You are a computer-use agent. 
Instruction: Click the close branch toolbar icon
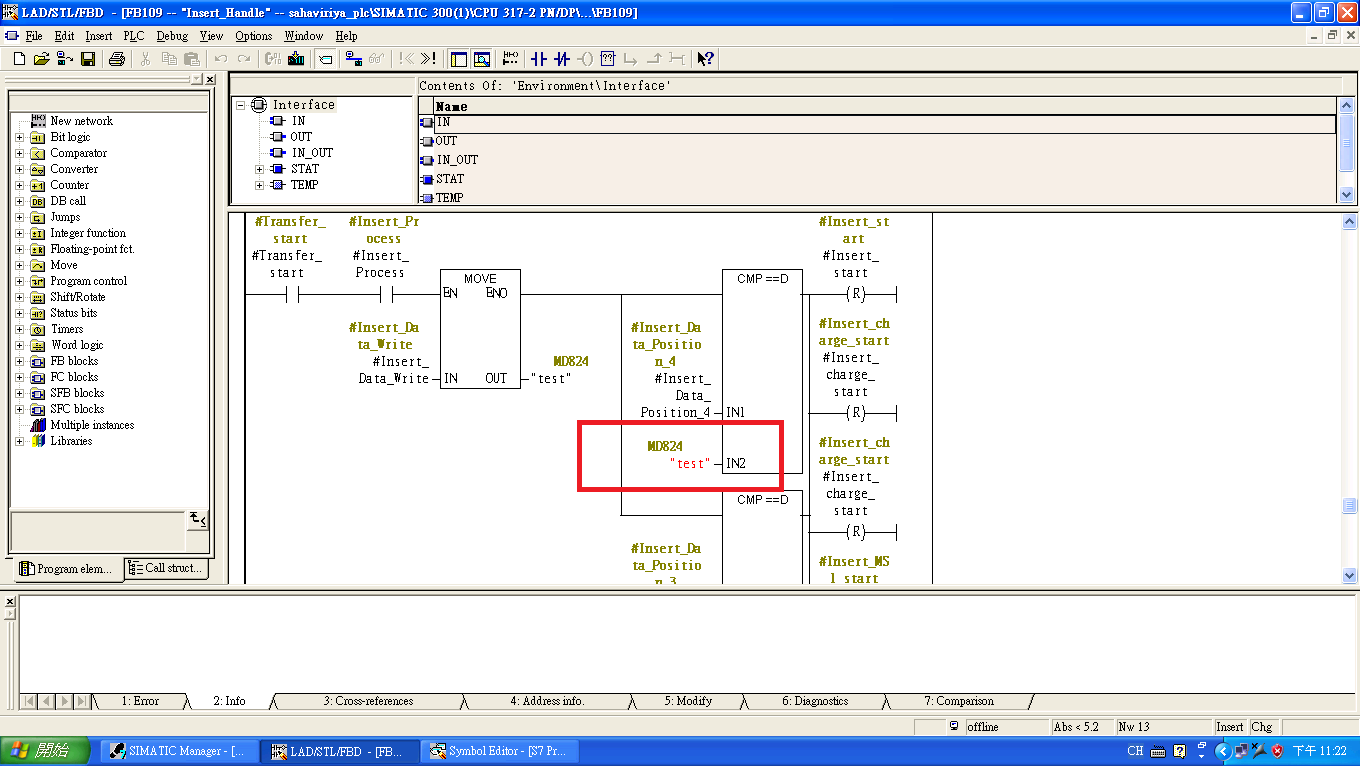(x=654, y=59)
